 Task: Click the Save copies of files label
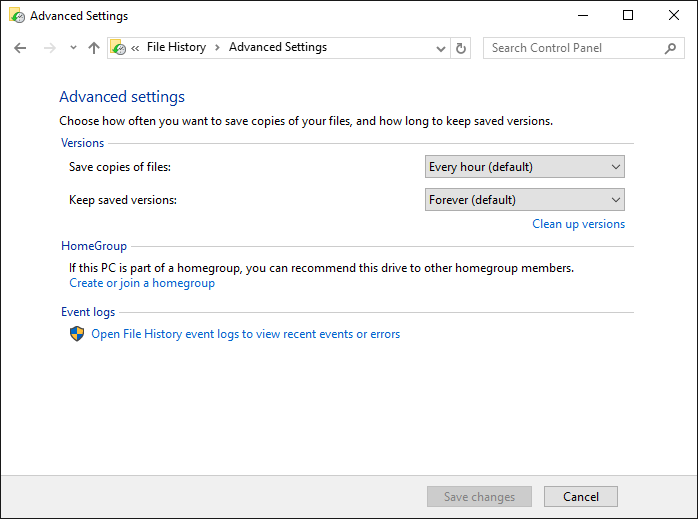tap(120, 167)
